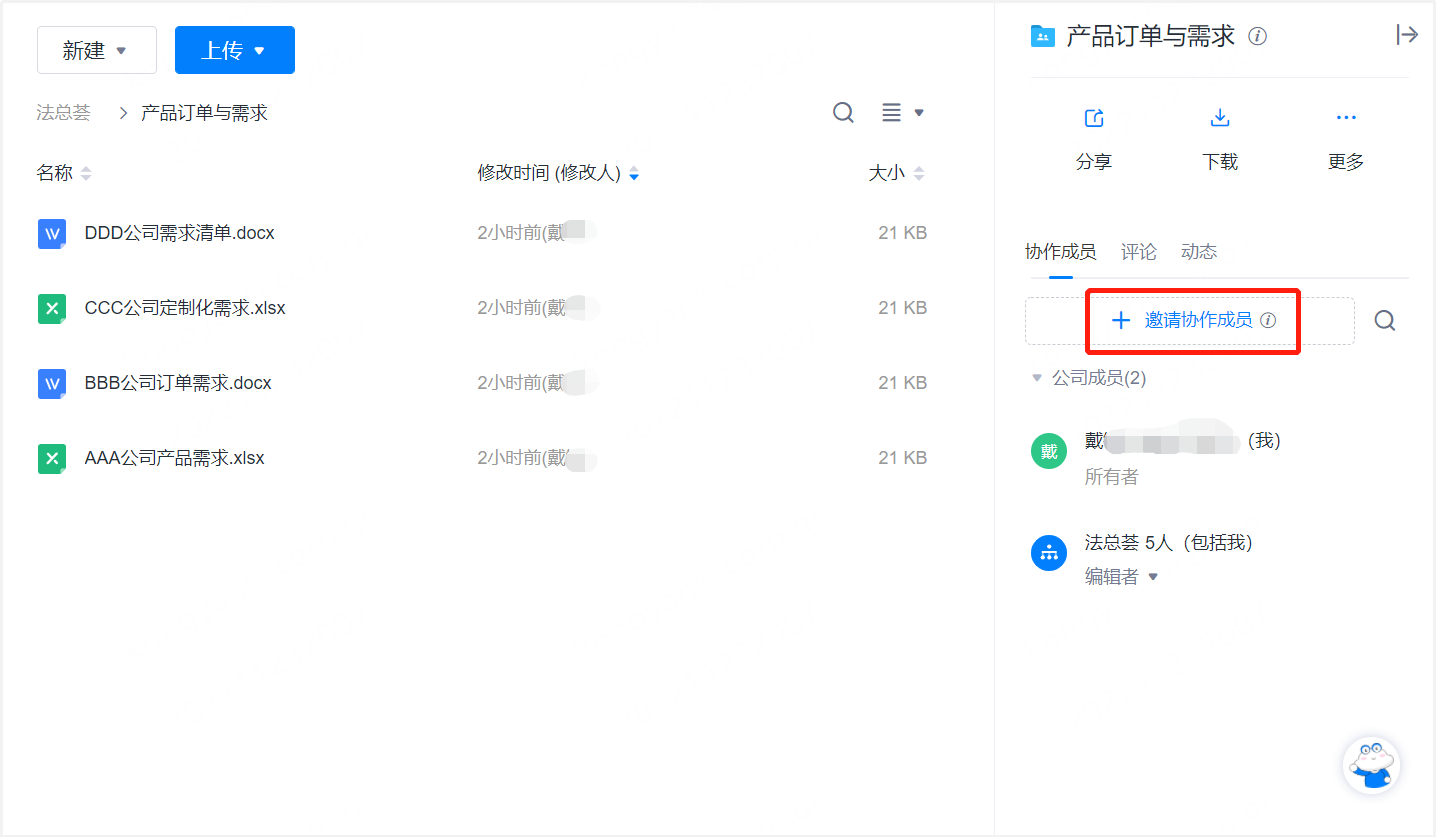Image resolution: width=1436 pixels, height=837 pixels.
Task: Switch to the 动态 tab
Action: 1198,251
